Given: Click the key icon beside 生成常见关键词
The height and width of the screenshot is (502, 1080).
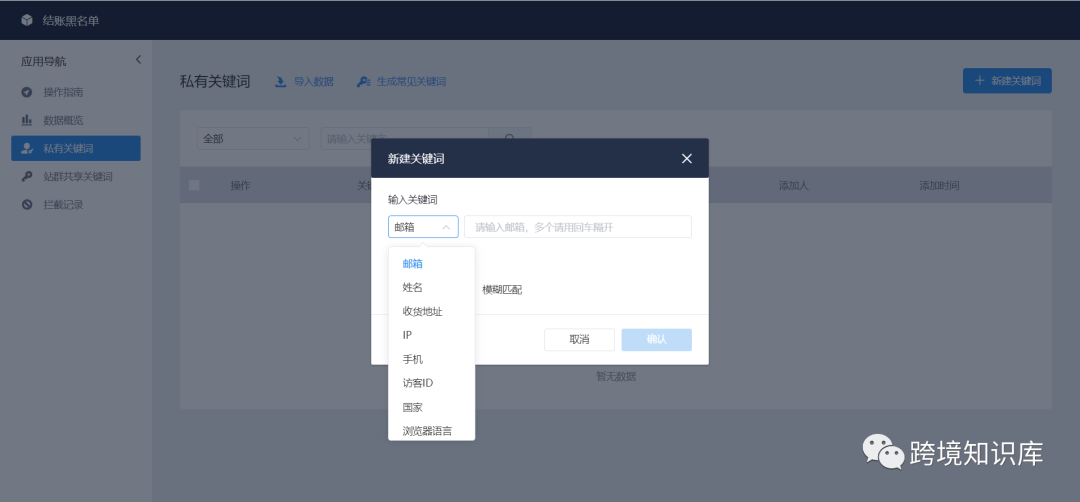Looking at the screenshot, I should tap(363, 82).
